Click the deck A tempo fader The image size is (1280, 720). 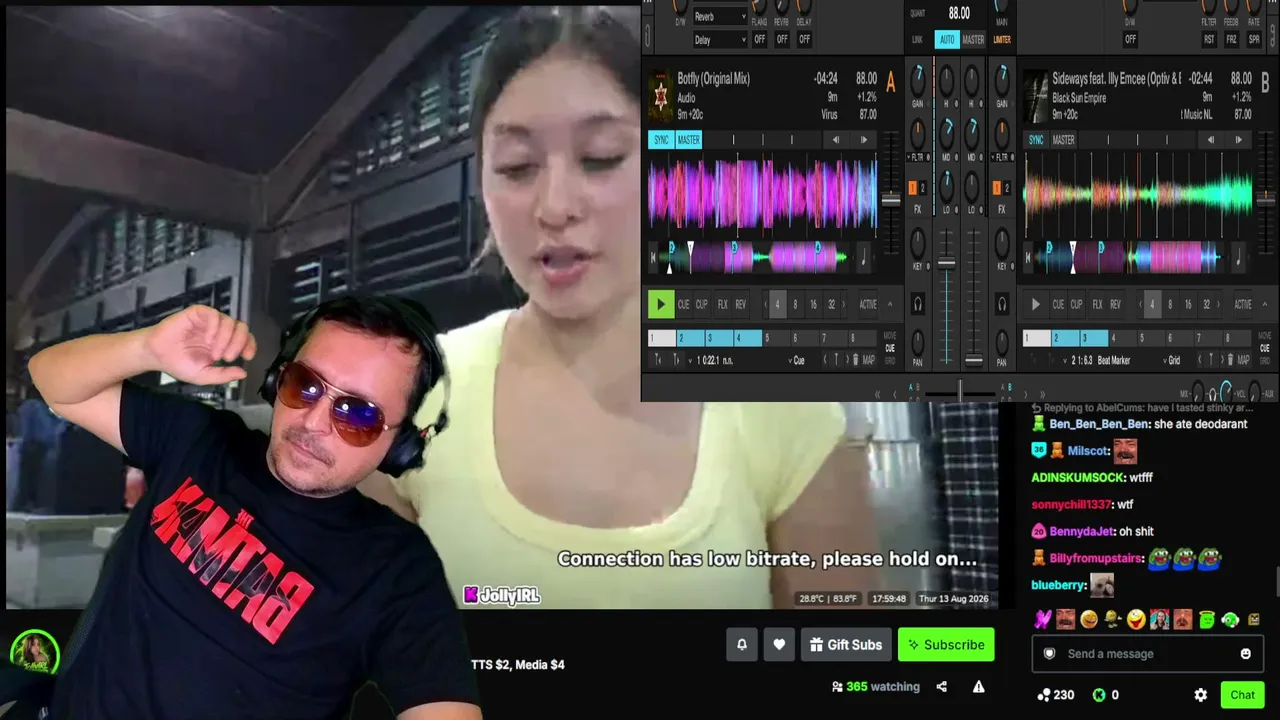coord(890,200)
